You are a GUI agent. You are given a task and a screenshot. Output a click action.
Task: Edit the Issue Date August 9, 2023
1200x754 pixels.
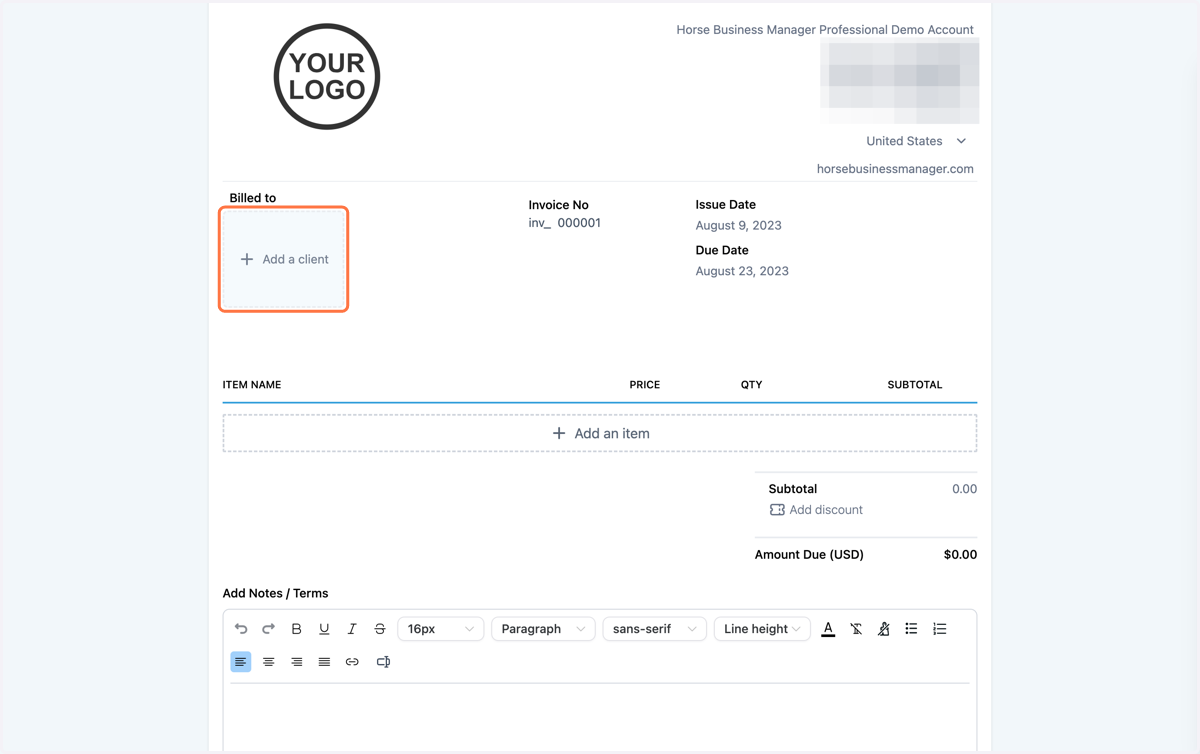pyautogui.click(x=739, y=225)
